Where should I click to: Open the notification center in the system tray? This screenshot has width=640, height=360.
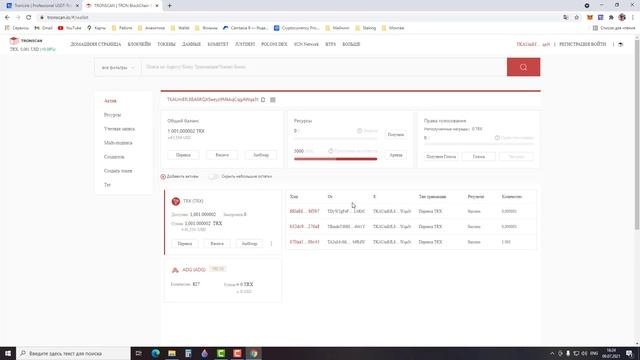pos(629,353)
